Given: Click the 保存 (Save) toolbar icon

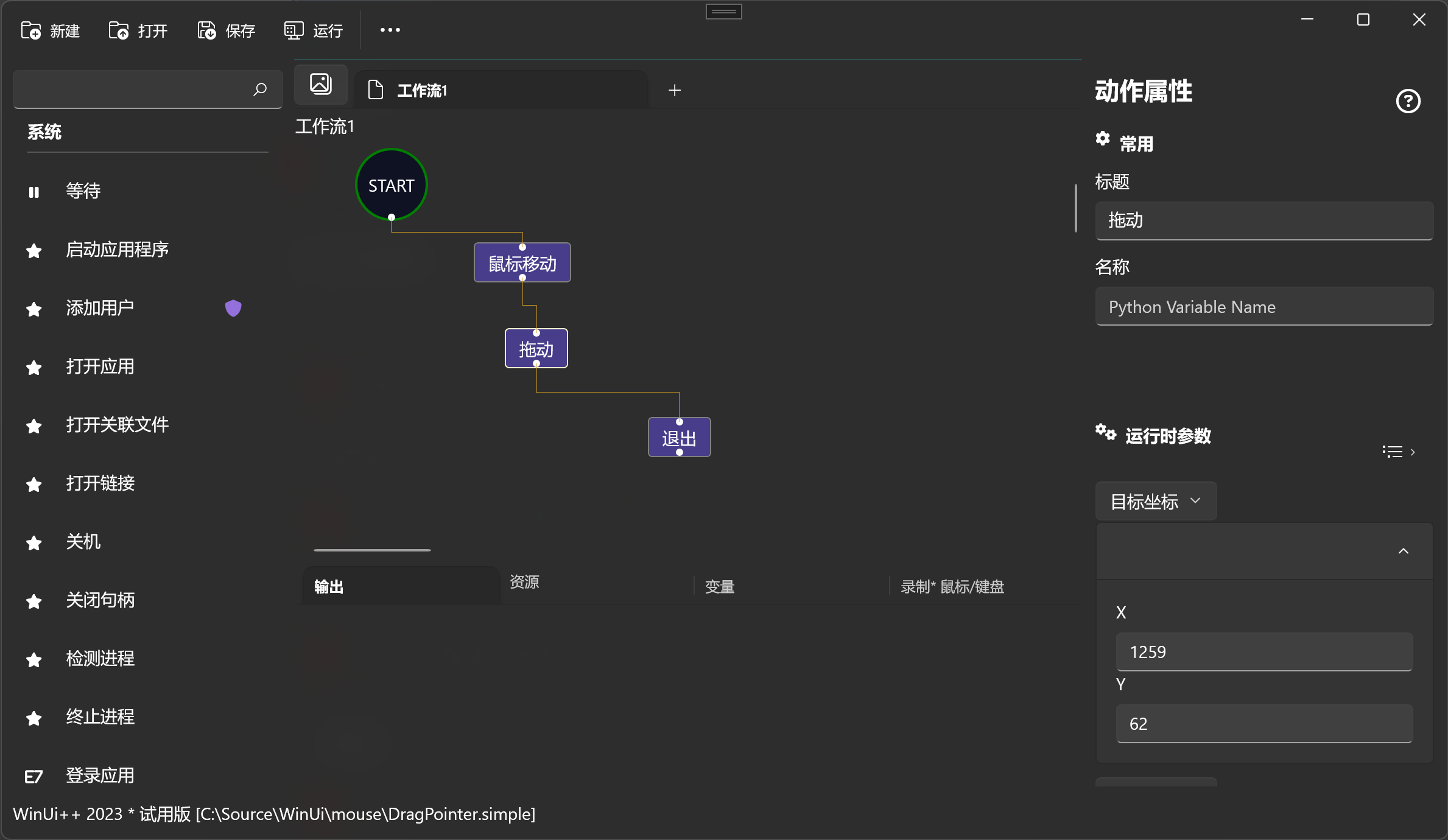Looking at the screenshot, I should (206, 30).
